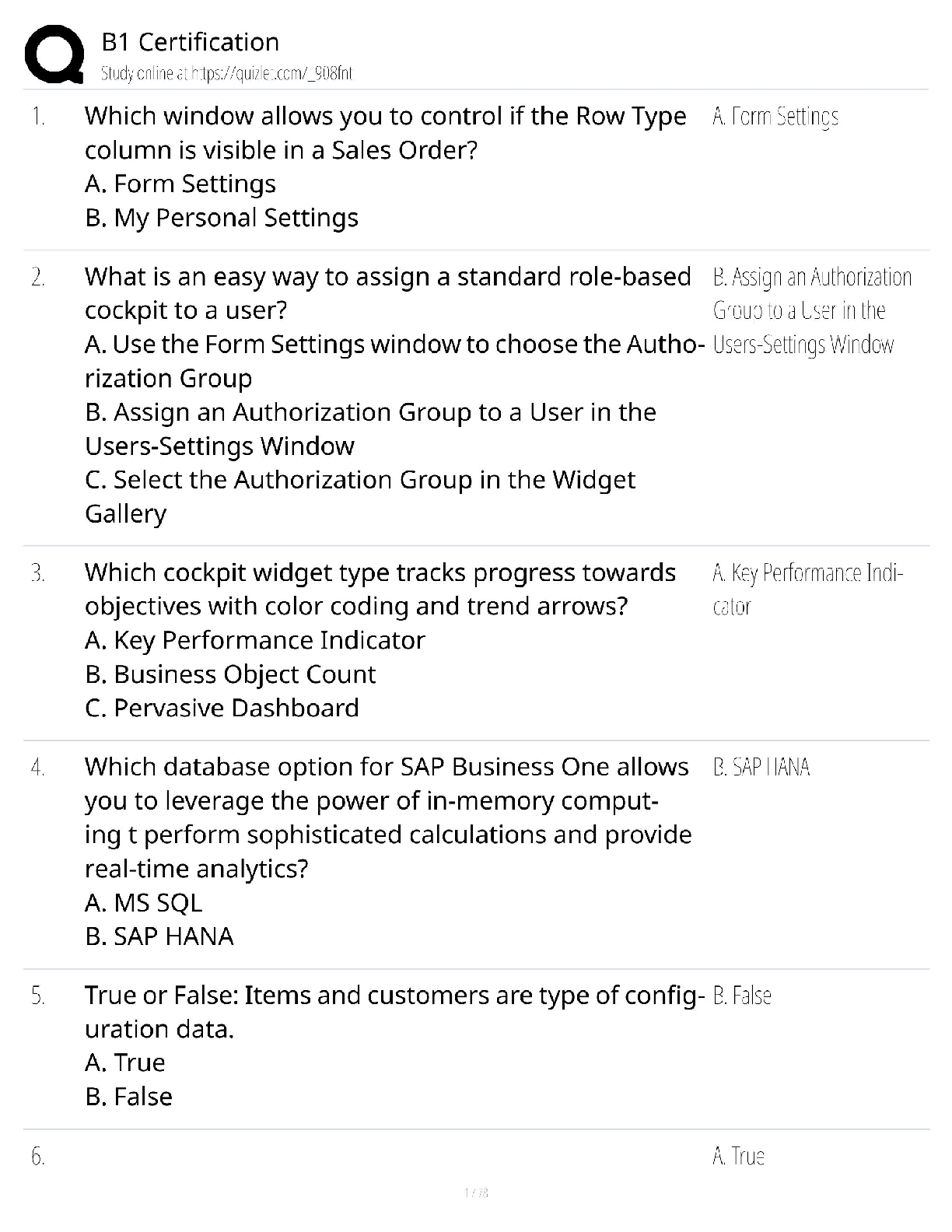Image resolution: width=952 pixels, height=1232 pixels.
Task: Click the answer 'A. Key Performance Indicator' on right
Action: point(807,589)
